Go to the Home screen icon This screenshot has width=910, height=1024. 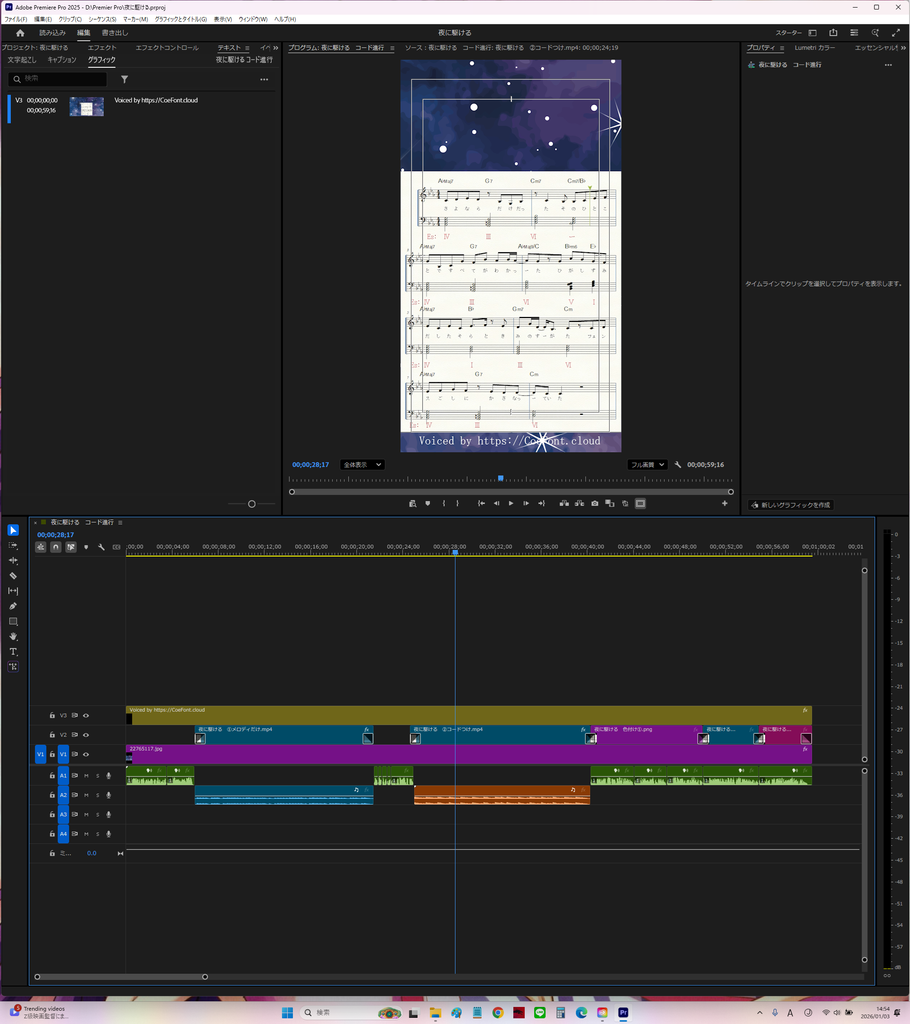pyautogui.click(x=20, y=33)
